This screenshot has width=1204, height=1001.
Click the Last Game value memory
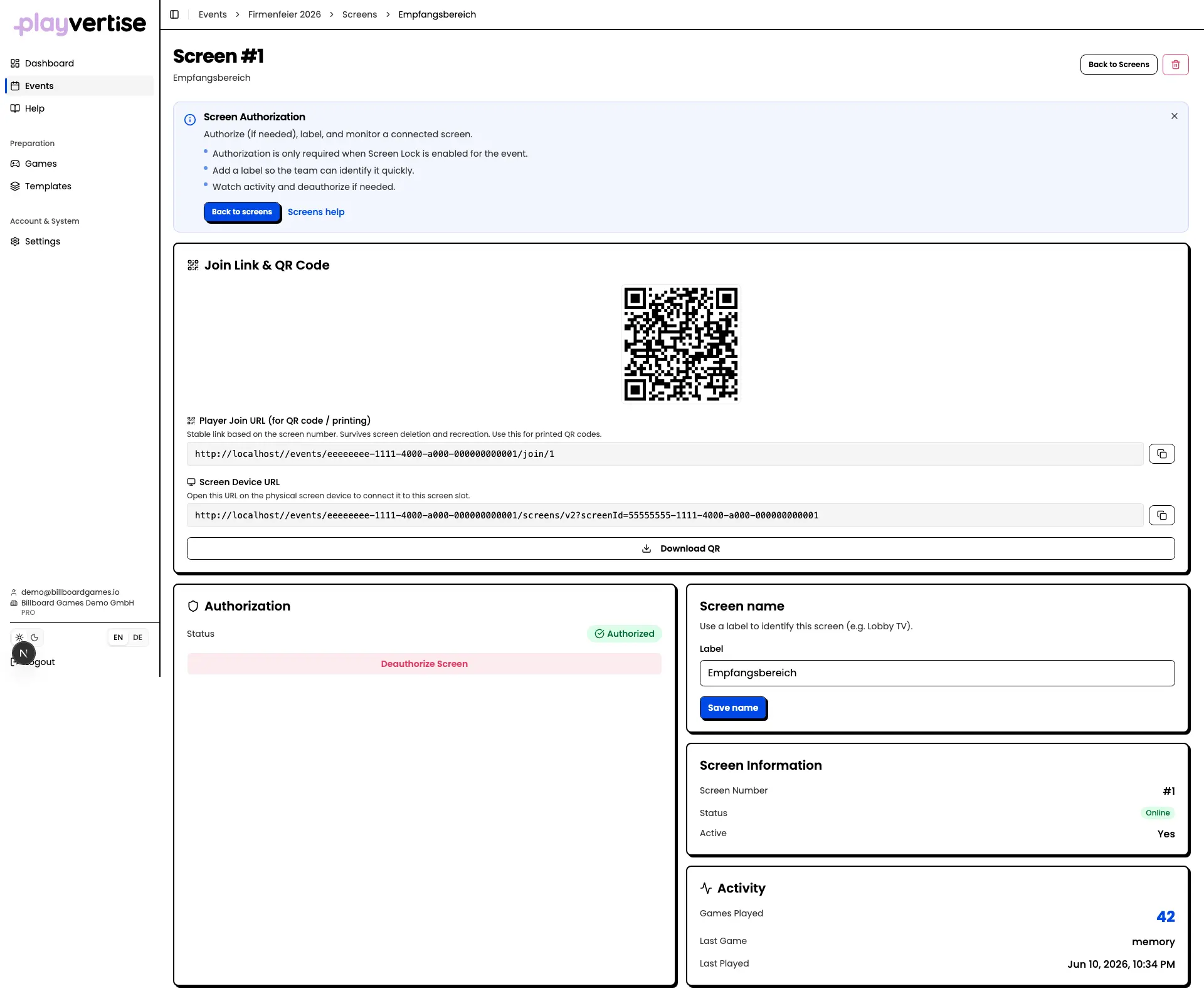coord(1153,941)
